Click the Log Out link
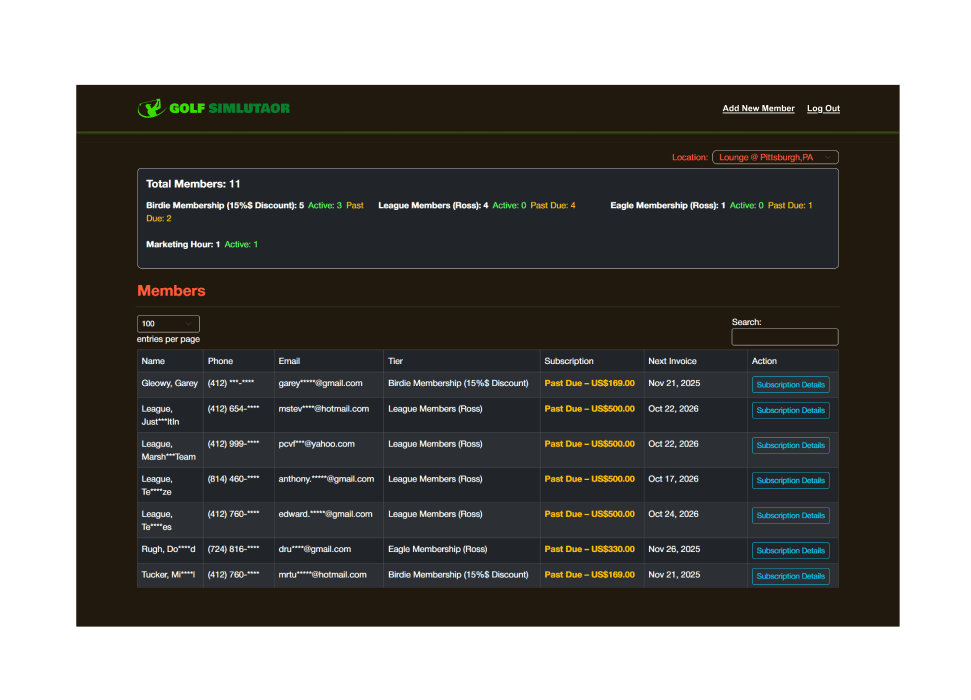This screenshot has width=971, height=700. pos(823,109)
